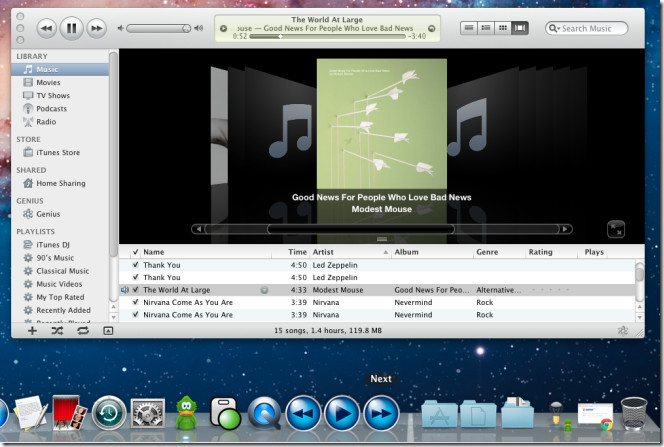Click the iTunes previous track button
664x447 pixels.
pos(47,28)
